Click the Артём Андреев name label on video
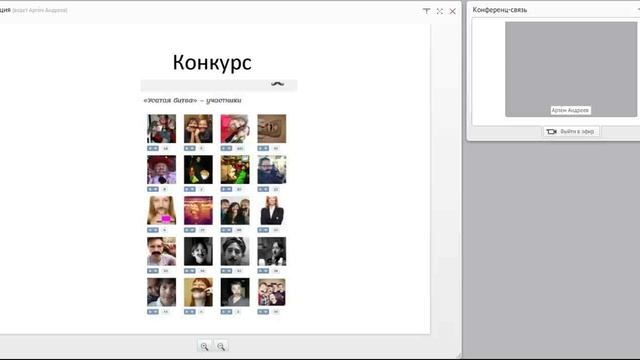The width and height of the screenshot is (640, 360). (x=570, y=110)
